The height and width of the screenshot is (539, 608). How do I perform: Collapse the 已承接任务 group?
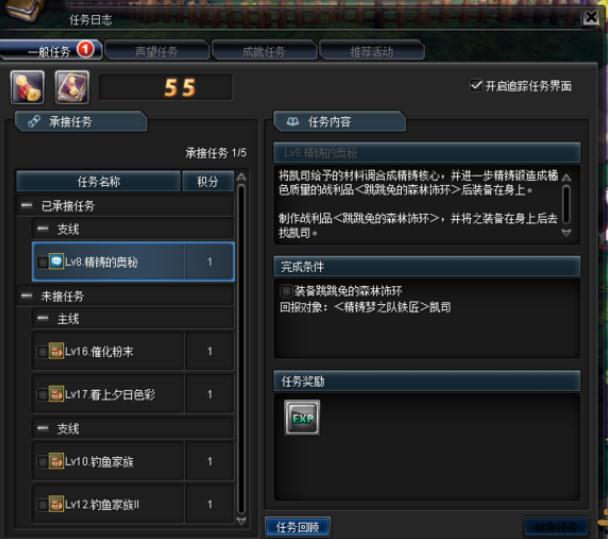click(27, 206)
